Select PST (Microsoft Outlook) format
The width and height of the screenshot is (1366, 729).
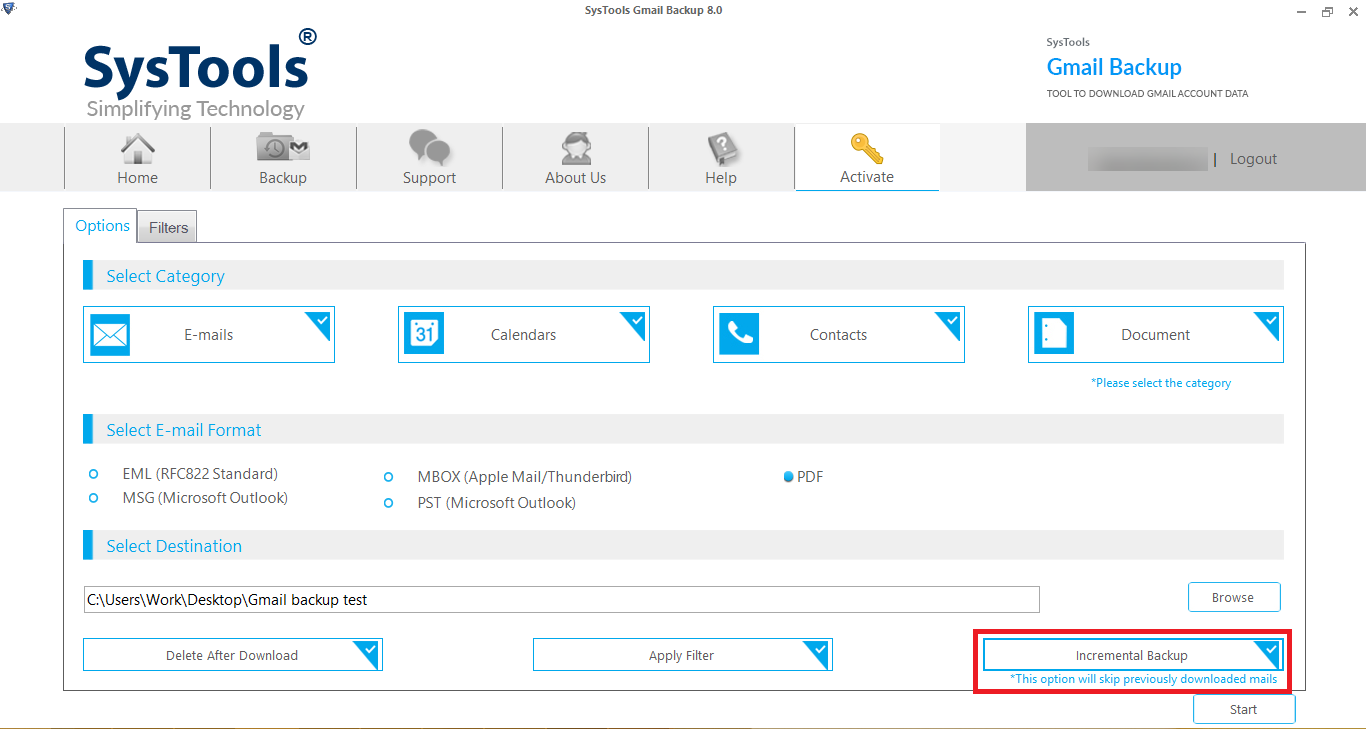[389, 503]
